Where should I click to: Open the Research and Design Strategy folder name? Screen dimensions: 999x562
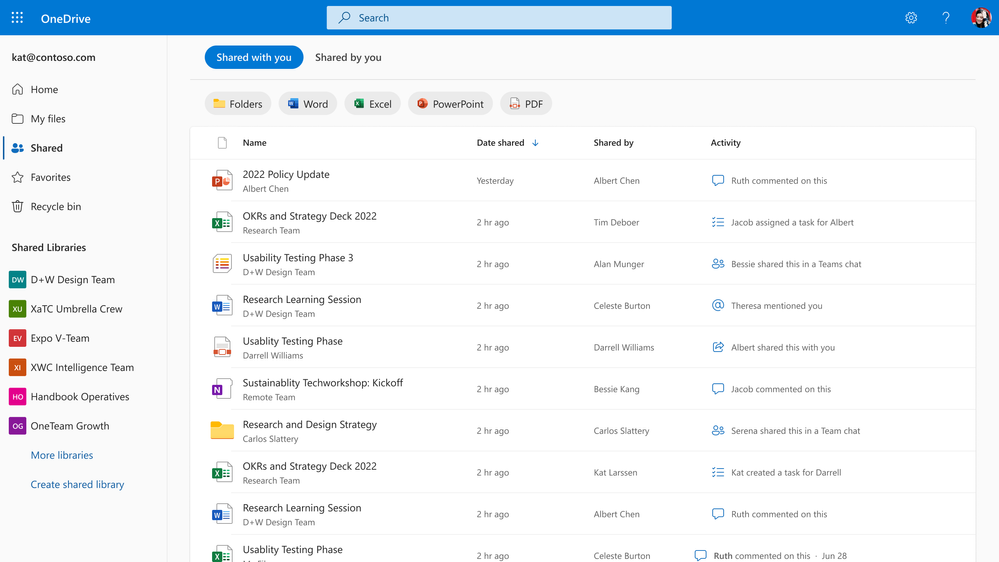[310, 424]
